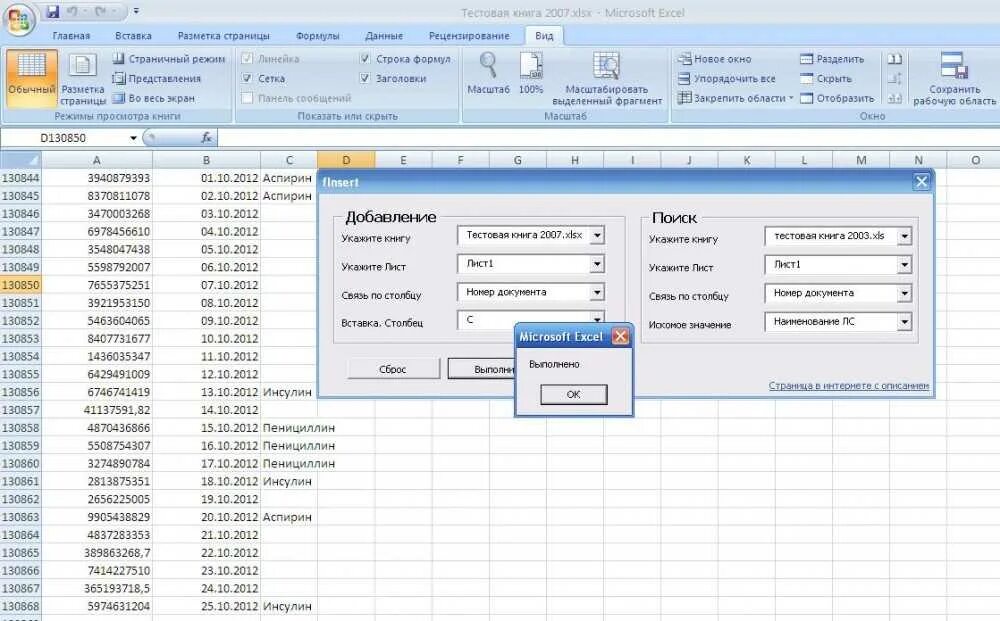Select cell with date 13.10.2012

(x=207, y=392)
